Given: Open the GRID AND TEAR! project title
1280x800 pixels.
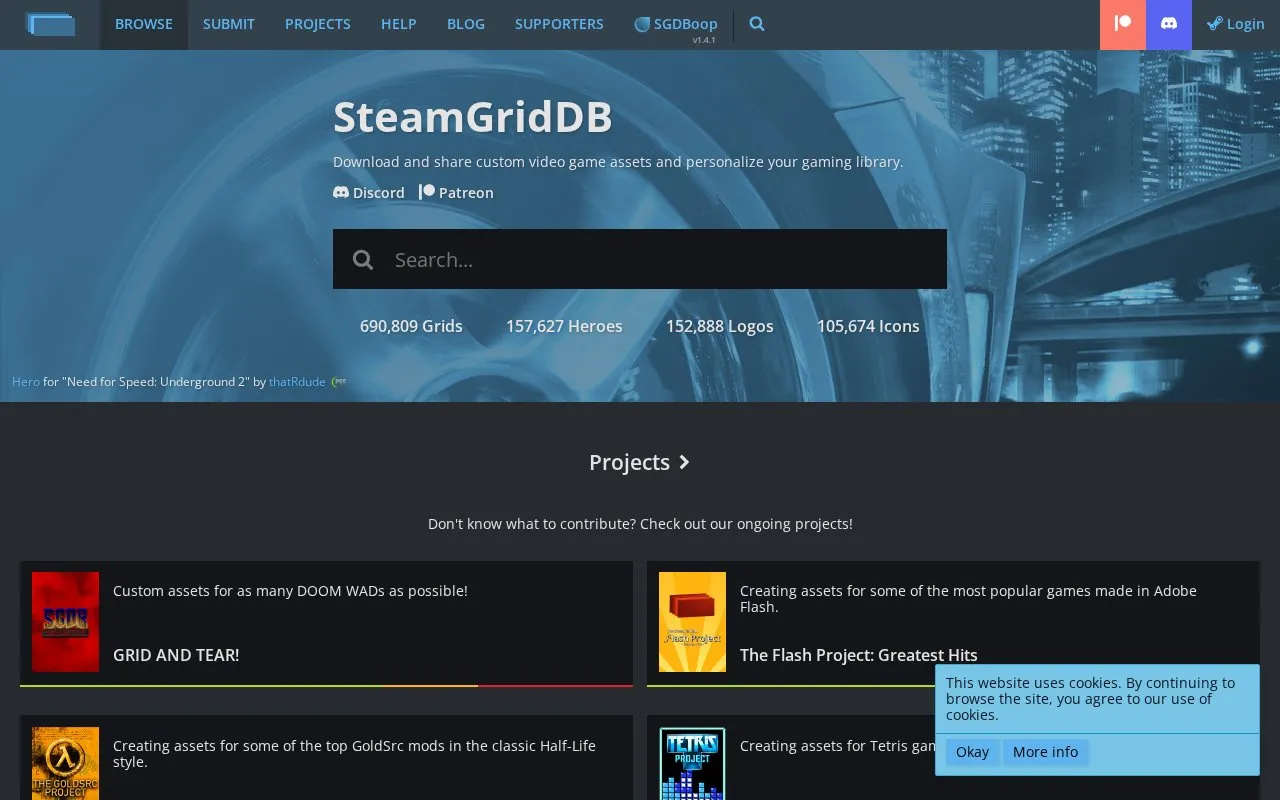Looking at the screenshot, I should point(176,655).
